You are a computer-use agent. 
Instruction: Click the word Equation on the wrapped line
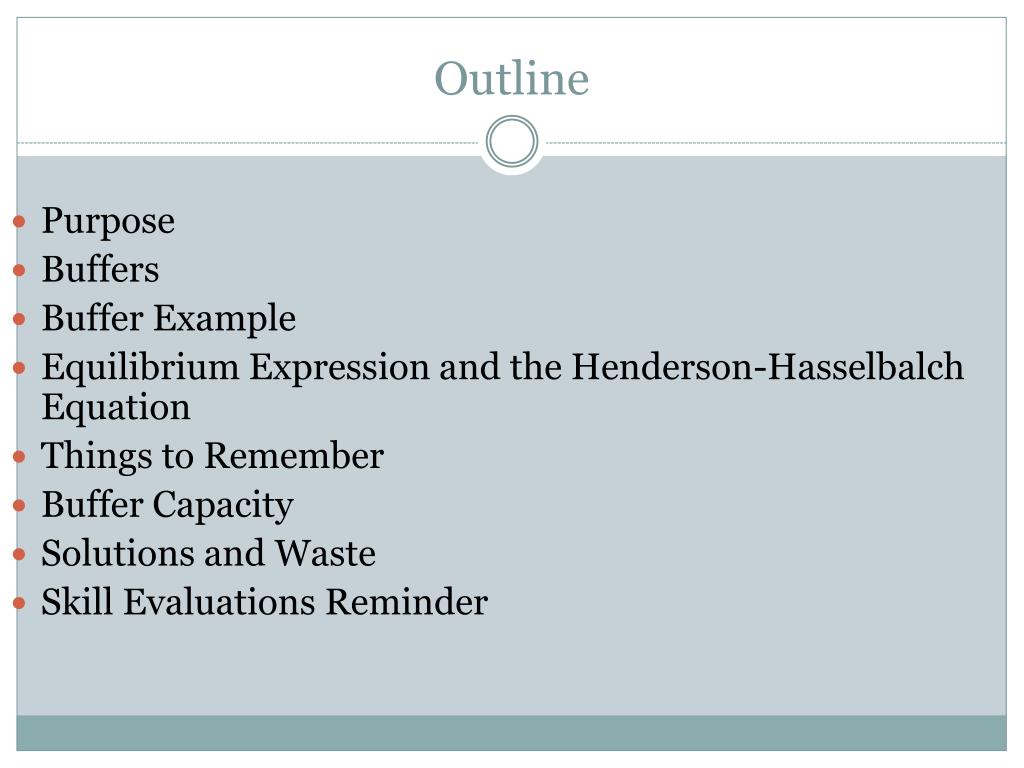(x=116, y=408)
